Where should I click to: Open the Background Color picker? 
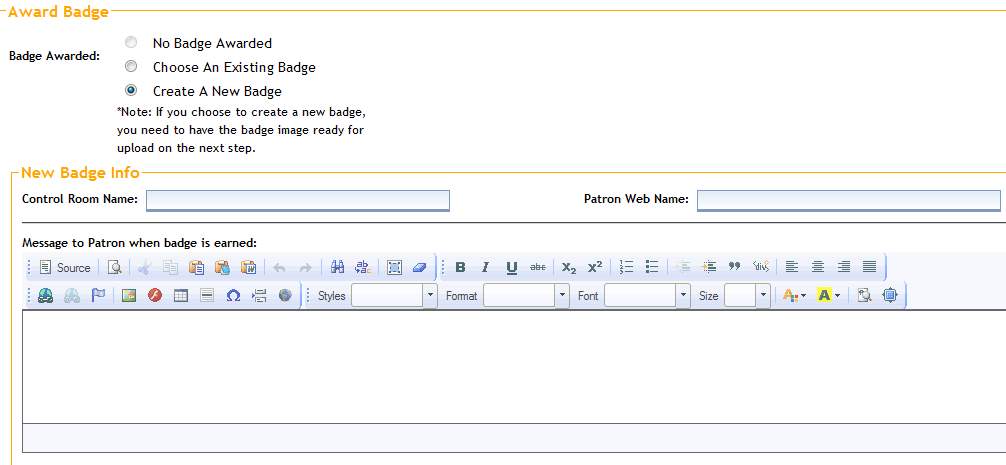pos(828,296)
